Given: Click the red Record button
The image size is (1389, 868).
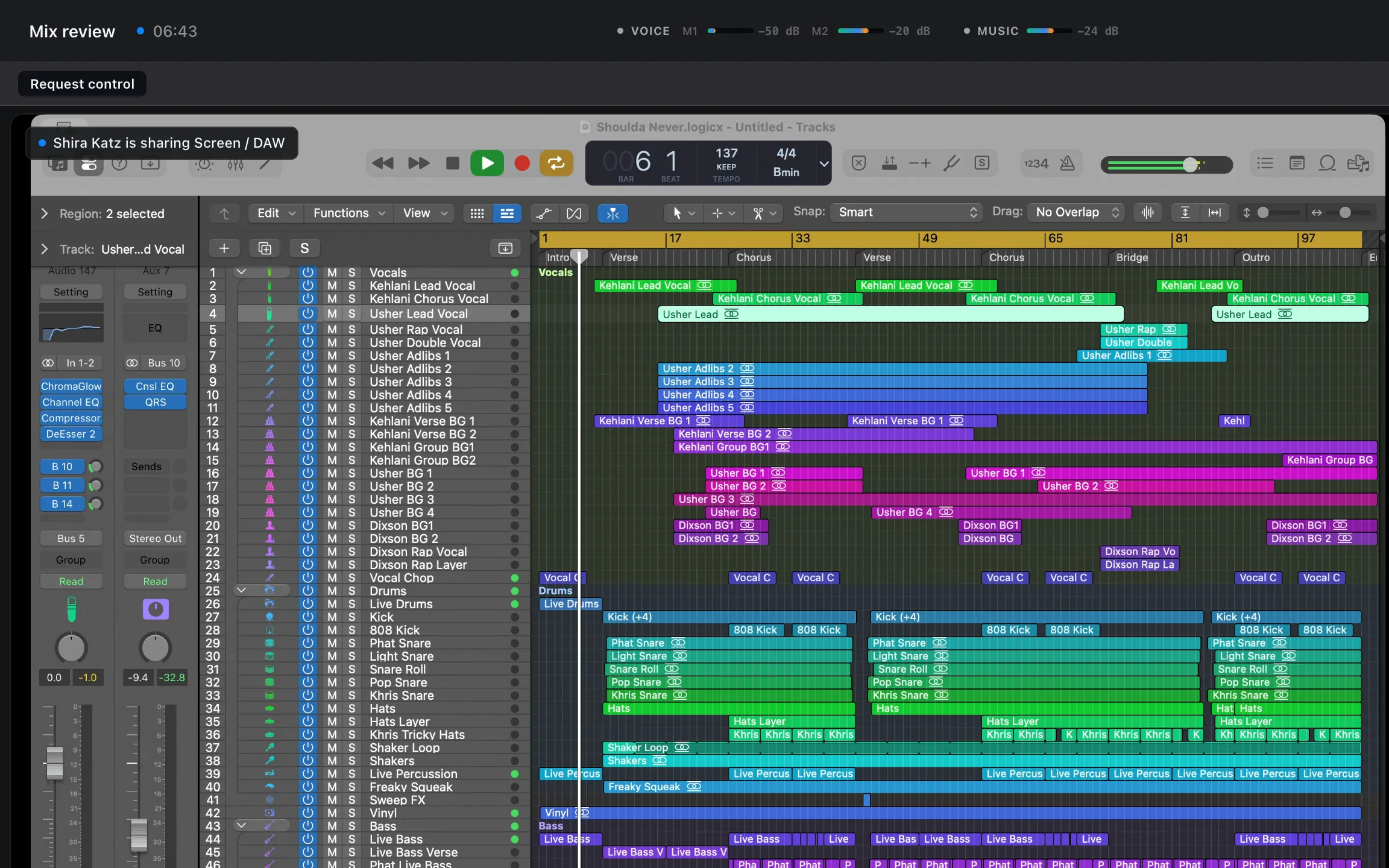Looking at the screenshot, I should (522, 163).
